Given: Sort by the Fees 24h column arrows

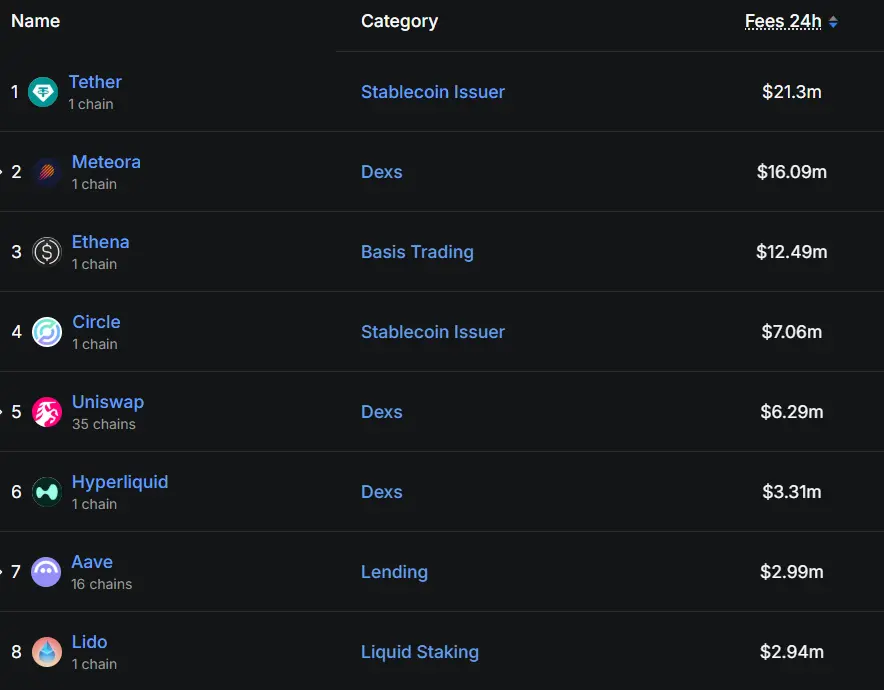Looking at the screenshot, I should point(833,22).
